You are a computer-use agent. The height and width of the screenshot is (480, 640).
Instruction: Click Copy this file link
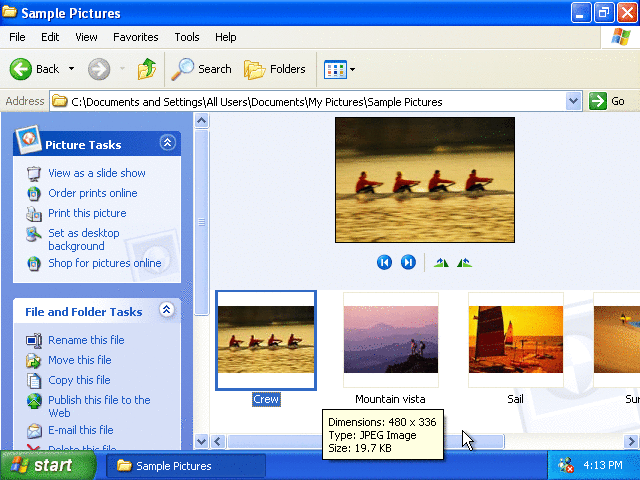tap(79, 380)
